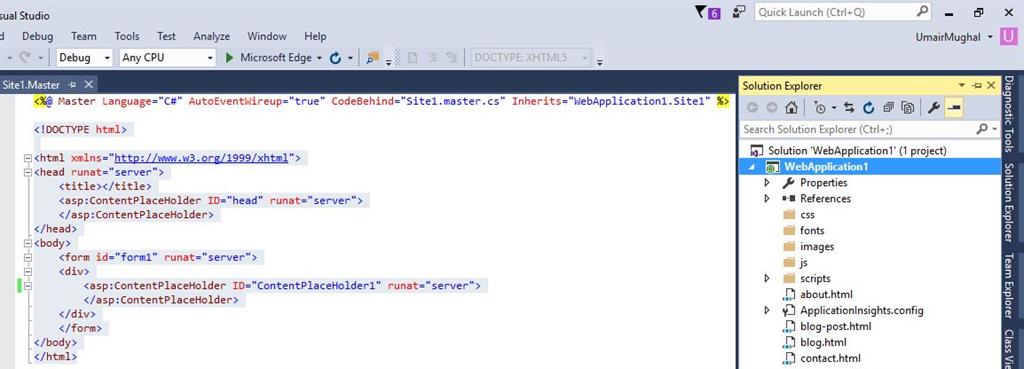Click the Quick Launch search magnifier
This screenshot has width=1024, height=369.
(x=922, y=12)
